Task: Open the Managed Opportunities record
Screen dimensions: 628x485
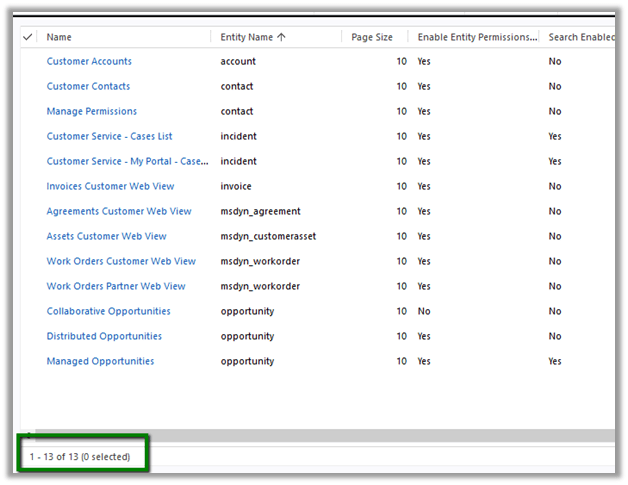Action: coord(100,361)
